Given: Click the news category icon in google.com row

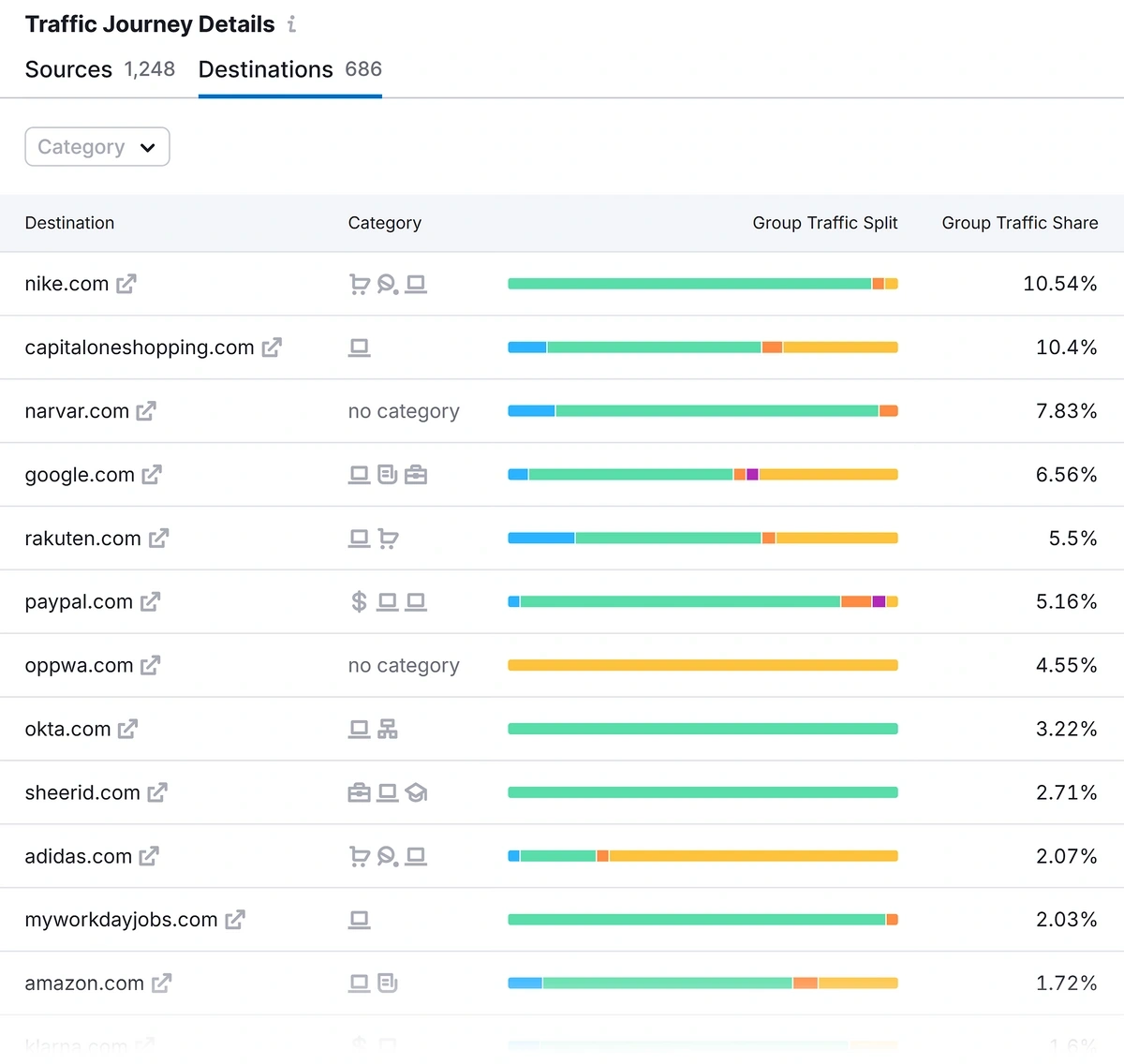Looking at the screenshot, I should 388,475.
